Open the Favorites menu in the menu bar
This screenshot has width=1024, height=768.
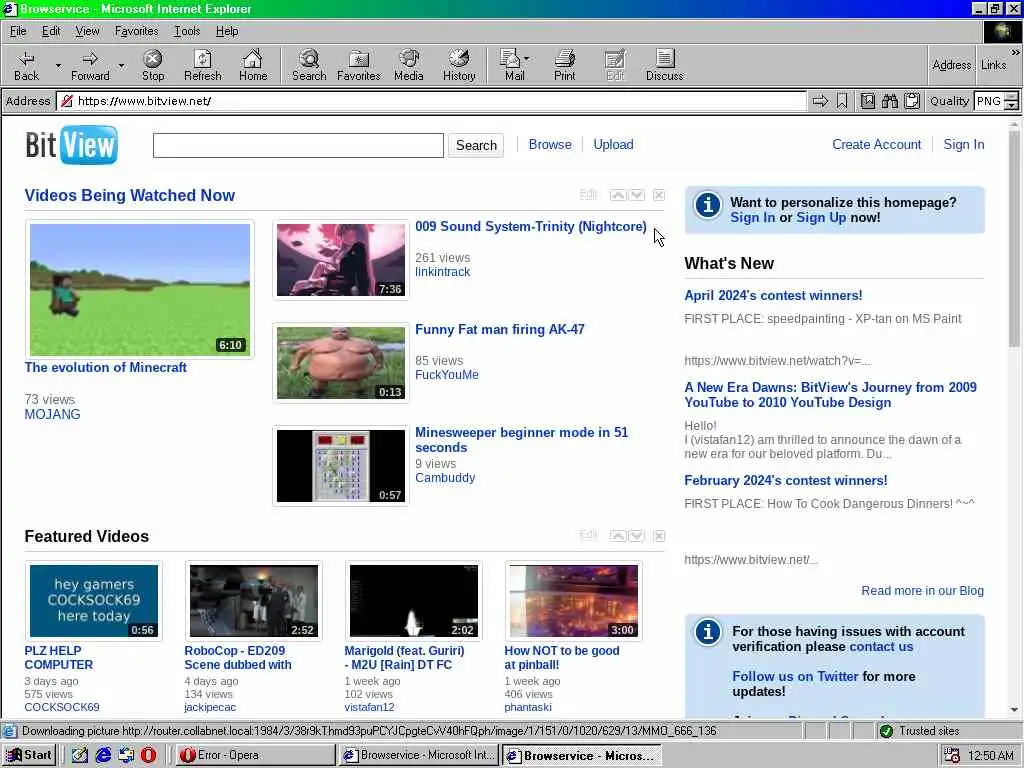click(x=136, y=31)
